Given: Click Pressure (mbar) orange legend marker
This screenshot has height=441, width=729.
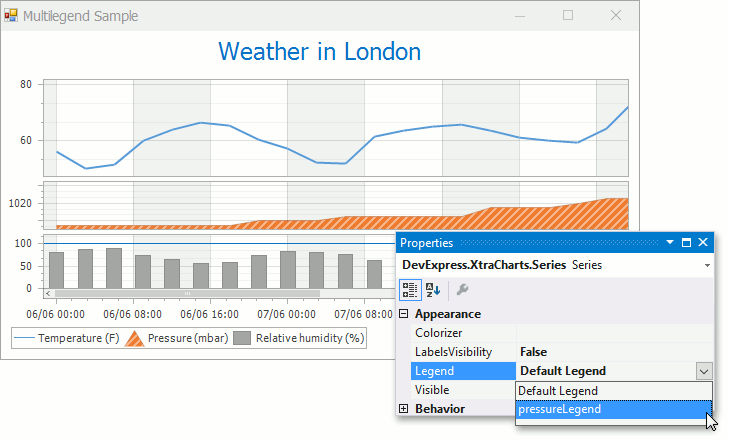Looking at the screenshot, I should click(134, 338).
